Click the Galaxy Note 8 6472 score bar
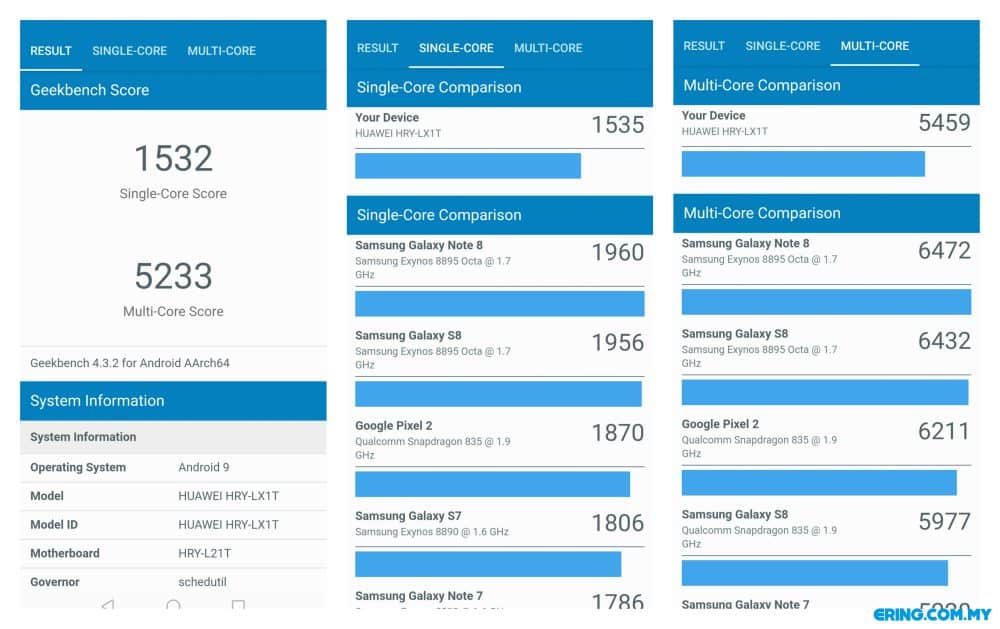This screenshot has height=629, width=1000. (x=826, y=302)
